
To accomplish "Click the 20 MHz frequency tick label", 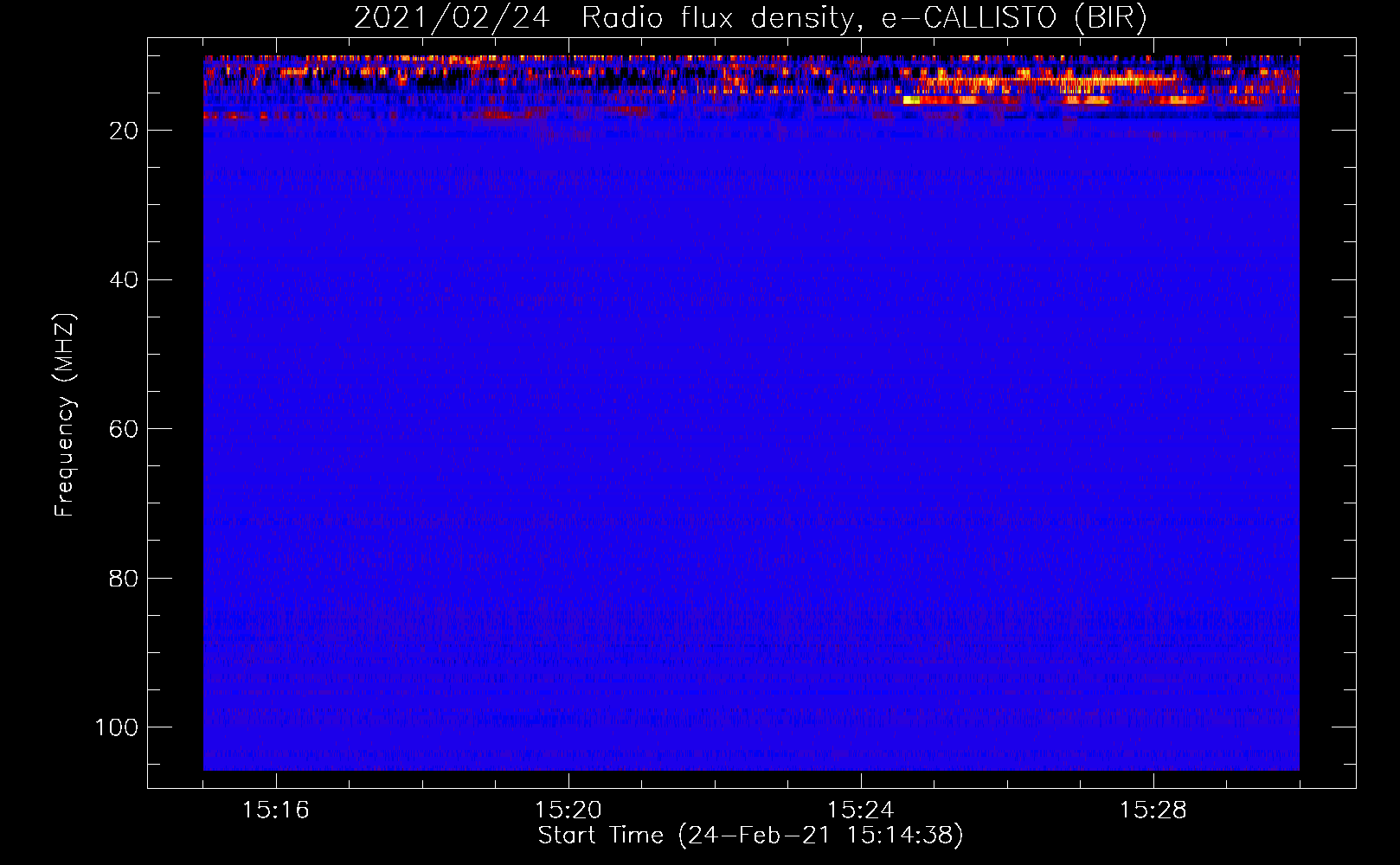I will 124,131.
